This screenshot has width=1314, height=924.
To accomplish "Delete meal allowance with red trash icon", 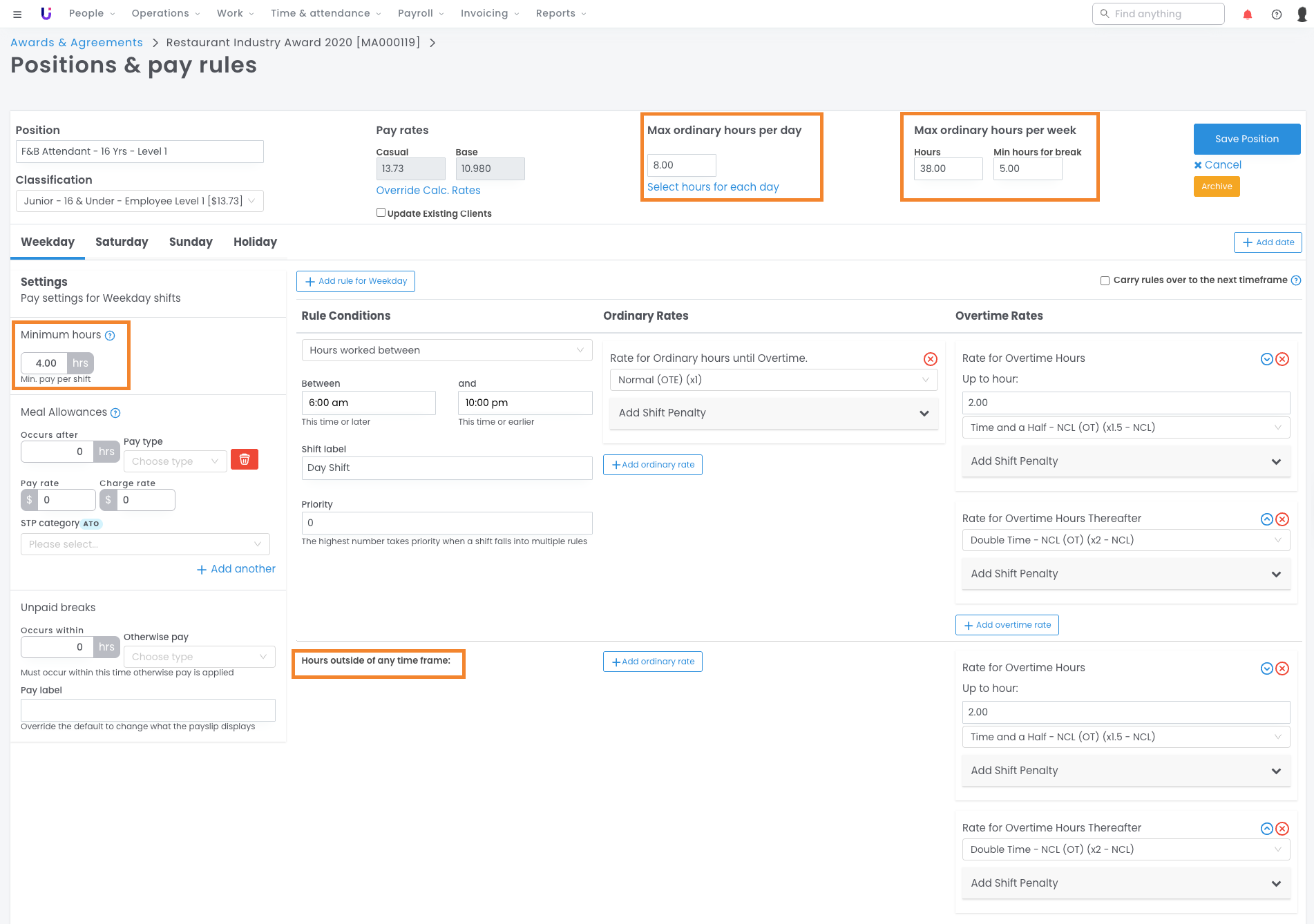I will pyautogui.click(x=244, y=460).
